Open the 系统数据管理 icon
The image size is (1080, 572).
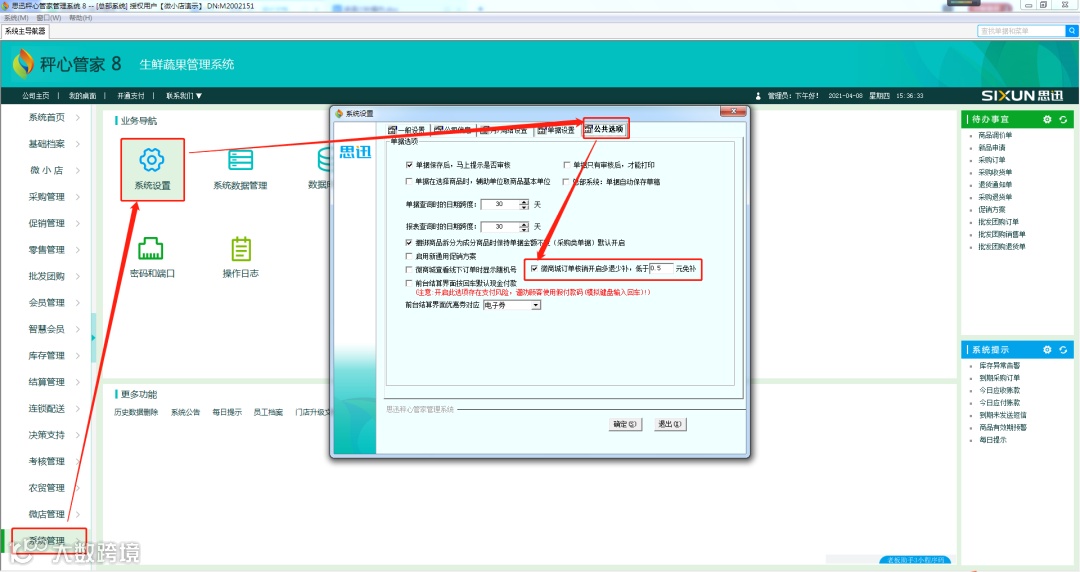pyautogui.click(x=240, y=160)
